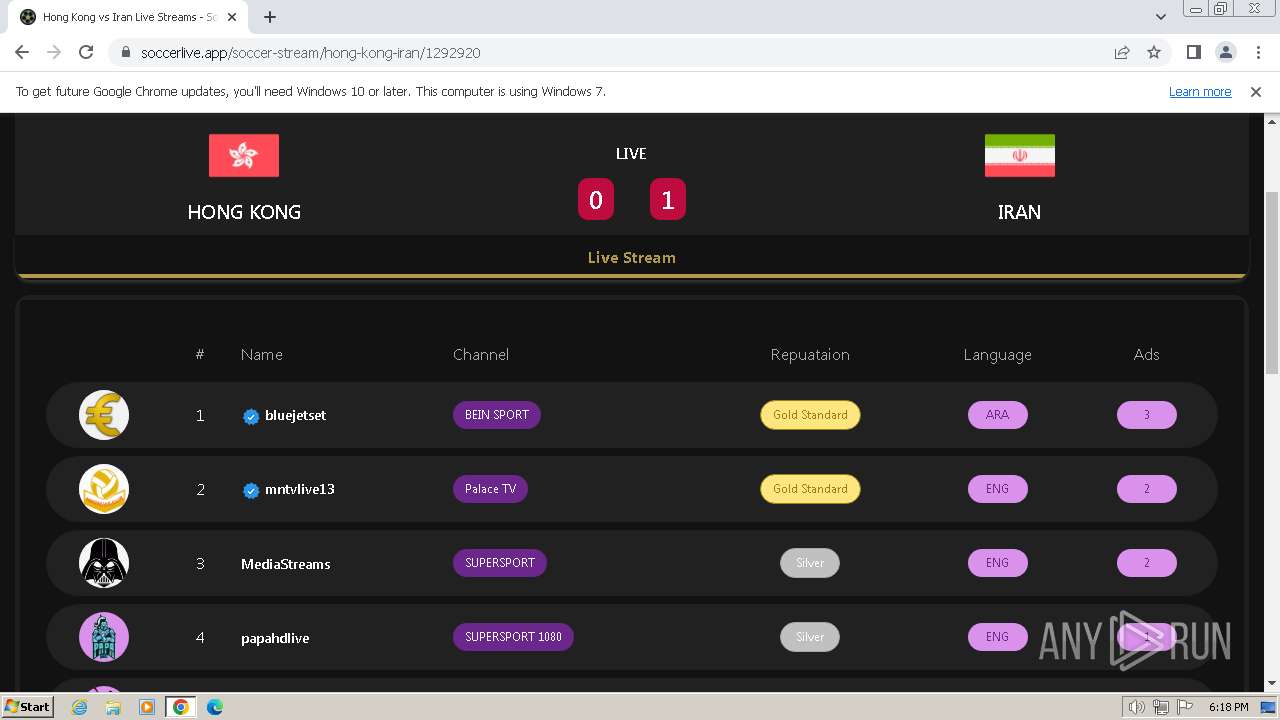The width and height of the screenshot is (1280, 720).
Task: Open papahdlive's avatar image
Action: [104, 637]
